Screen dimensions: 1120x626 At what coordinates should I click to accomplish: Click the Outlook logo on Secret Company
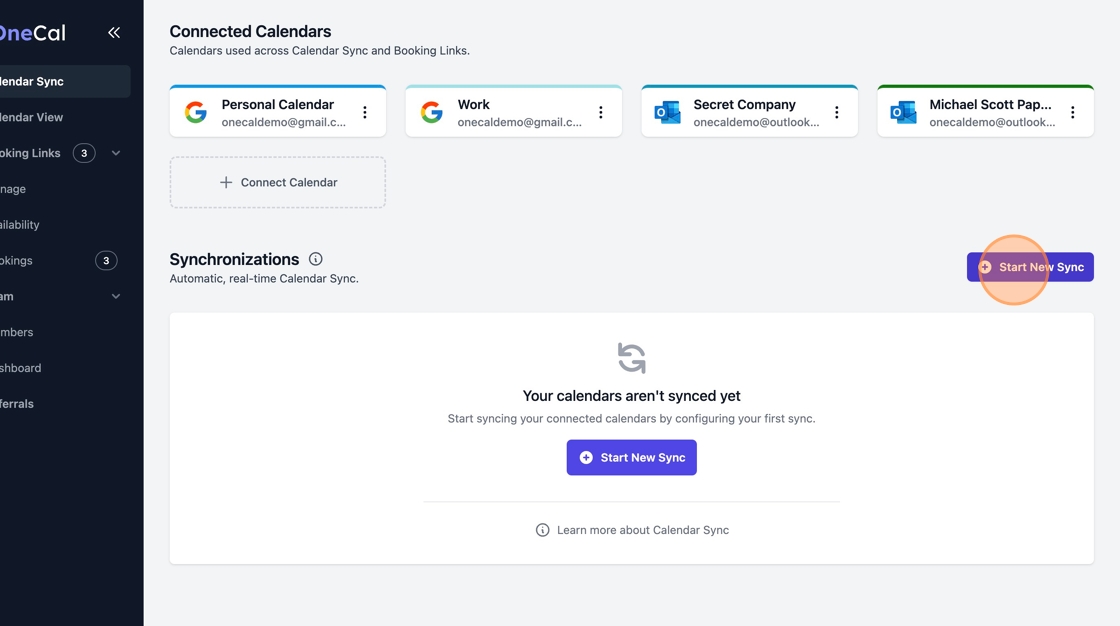point(667,112)
